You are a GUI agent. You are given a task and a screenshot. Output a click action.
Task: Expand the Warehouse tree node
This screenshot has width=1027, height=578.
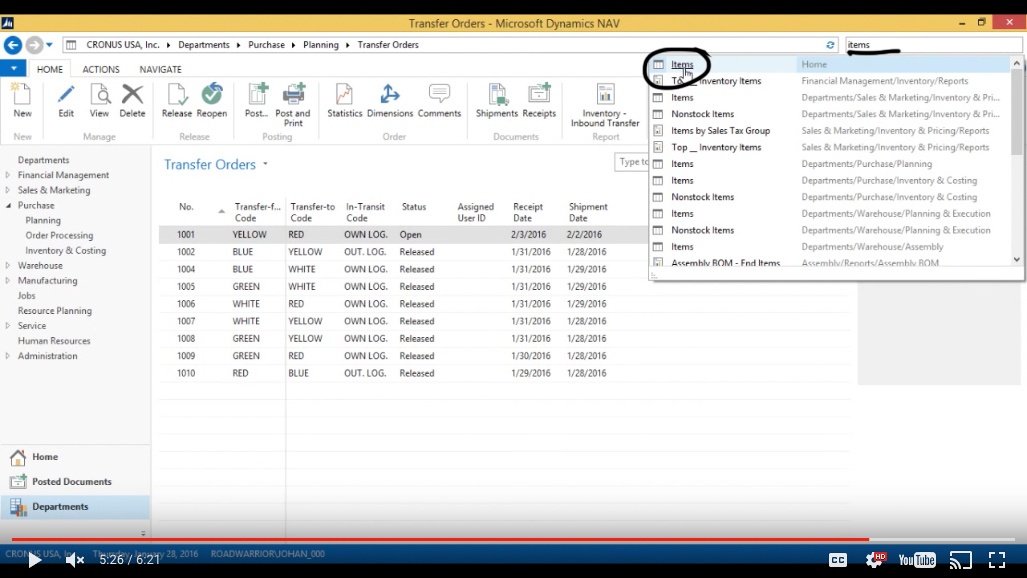tap(8, 265)
